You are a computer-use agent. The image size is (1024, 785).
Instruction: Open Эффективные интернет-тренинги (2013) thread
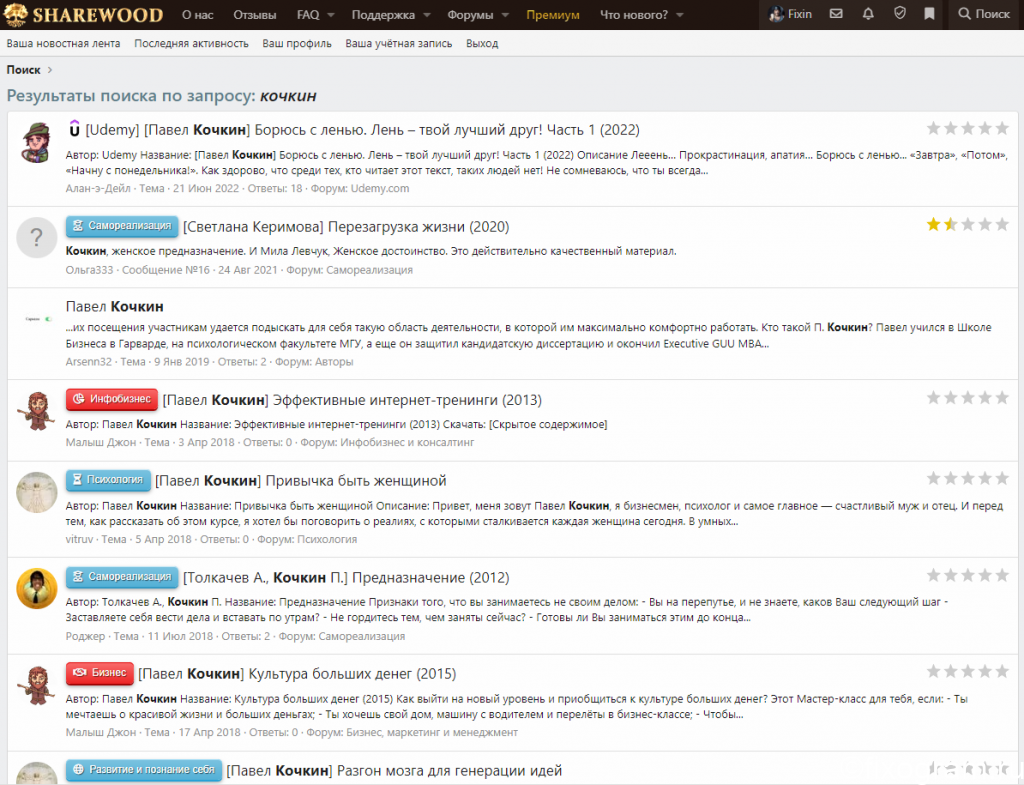(352, 400)
